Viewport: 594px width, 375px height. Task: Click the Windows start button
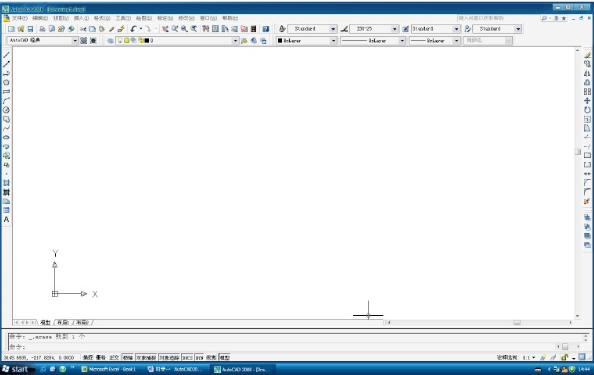(x=17, y=369)
